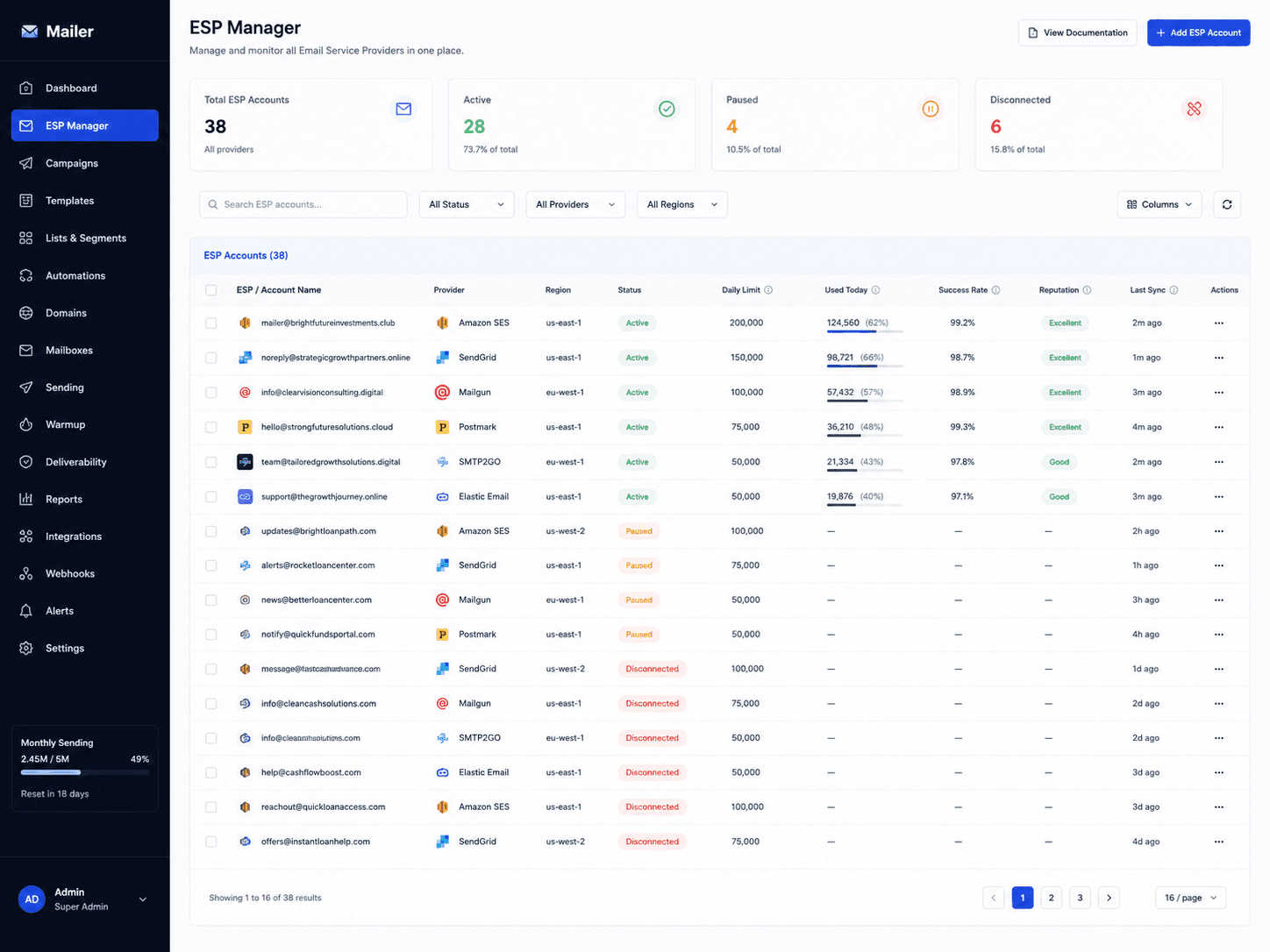This screenshot has height=952, width=1270.
Task: Go to next page with right chevron
Action: [x=1109, y=898]
